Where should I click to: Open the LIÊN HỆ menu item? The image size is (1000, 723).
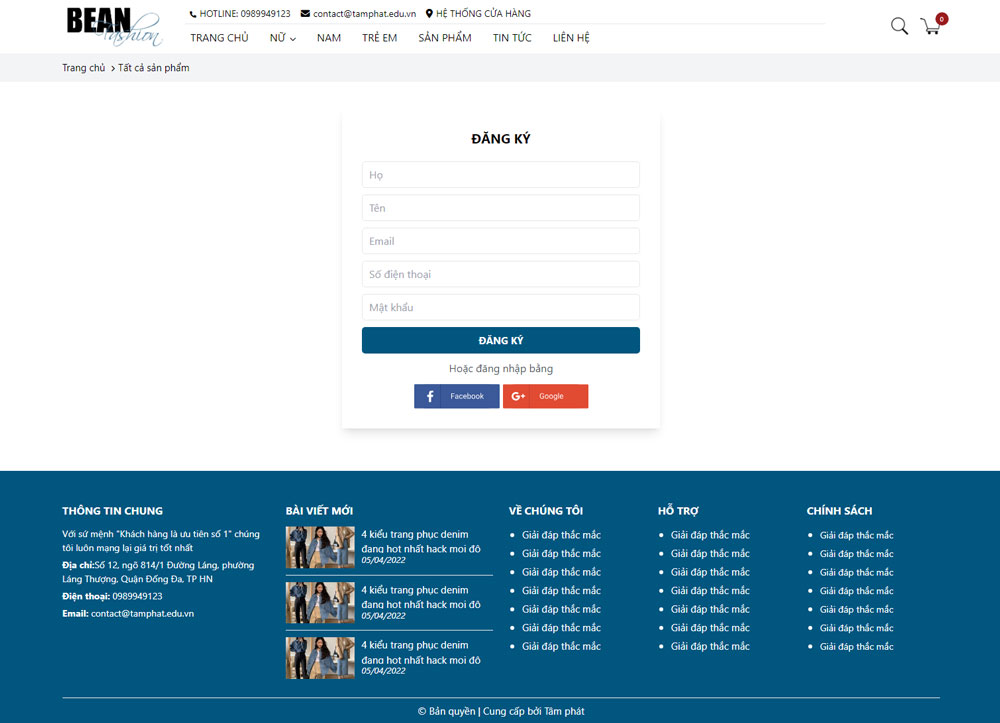pos(571,38)
